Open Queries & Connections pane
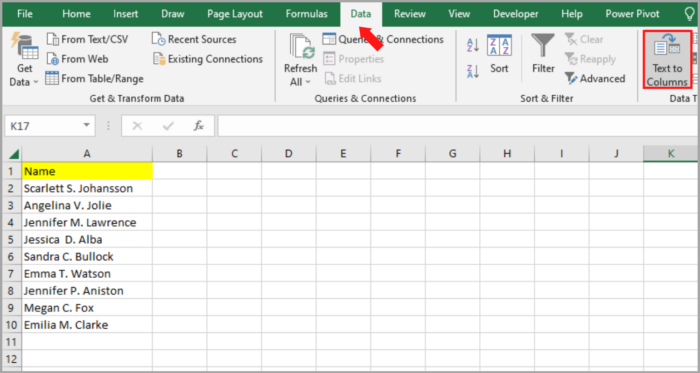Screen dimensions: 700x373 (x=383, y=39)
